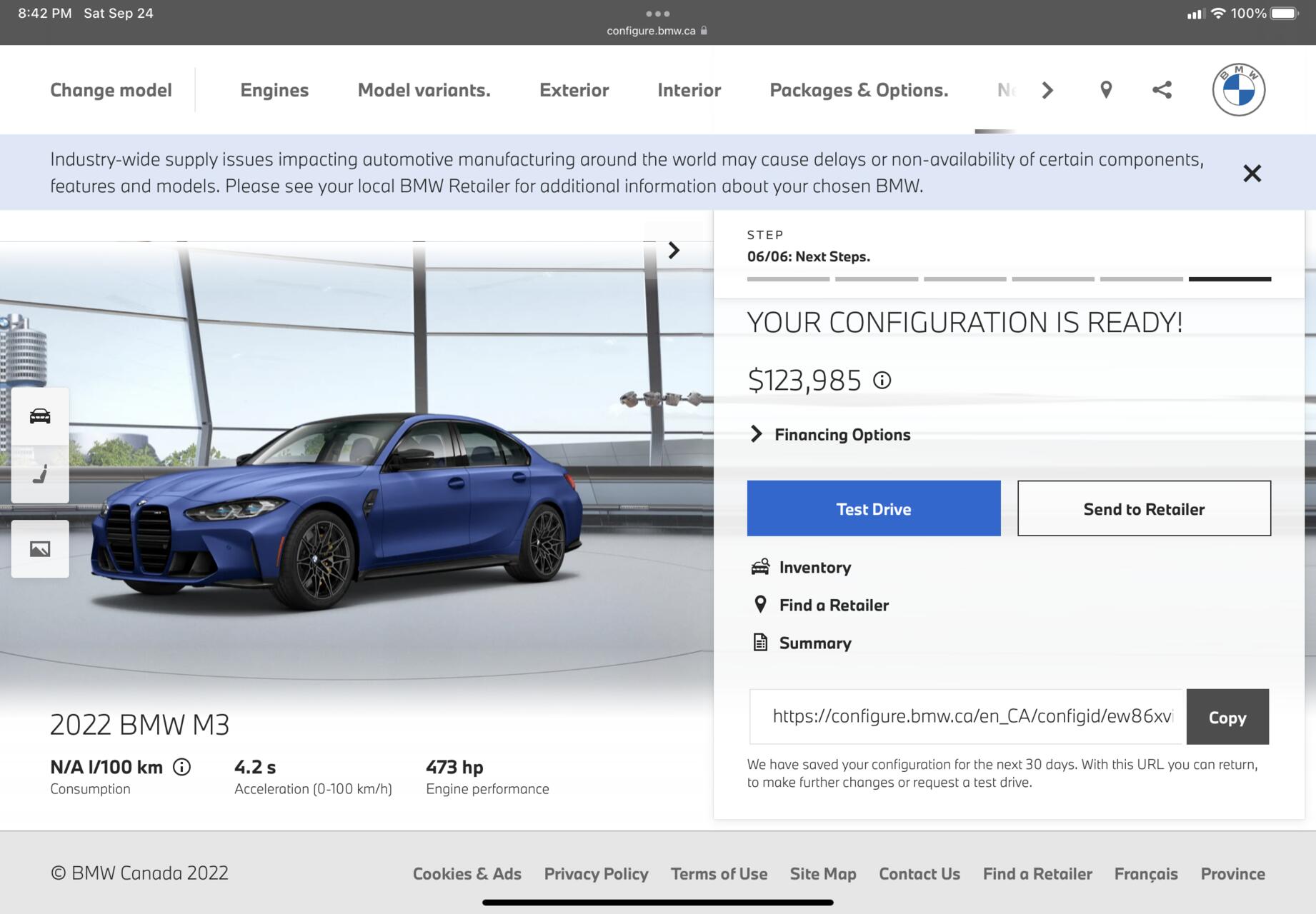Image resolution: width=1316 pixels, height=914 pixels.
Task: Open Contact Us footer link
Action: [919, 873]
